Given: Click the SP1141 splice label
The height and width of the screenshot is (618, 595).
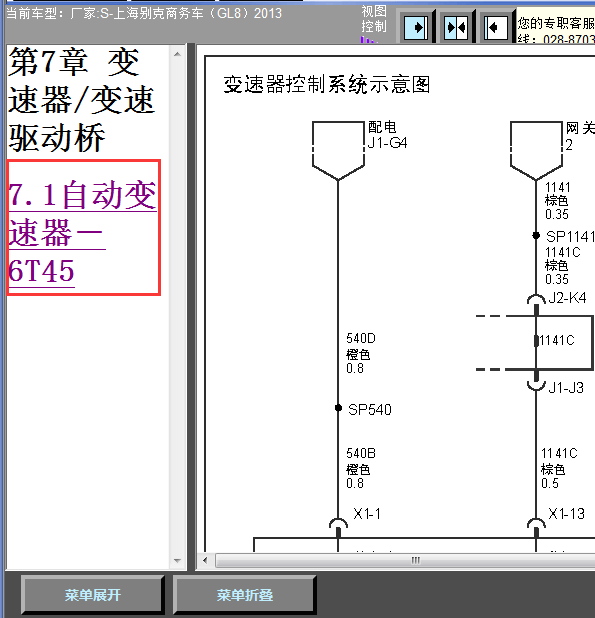Looking at the screenshot, I should pos(570,236).
